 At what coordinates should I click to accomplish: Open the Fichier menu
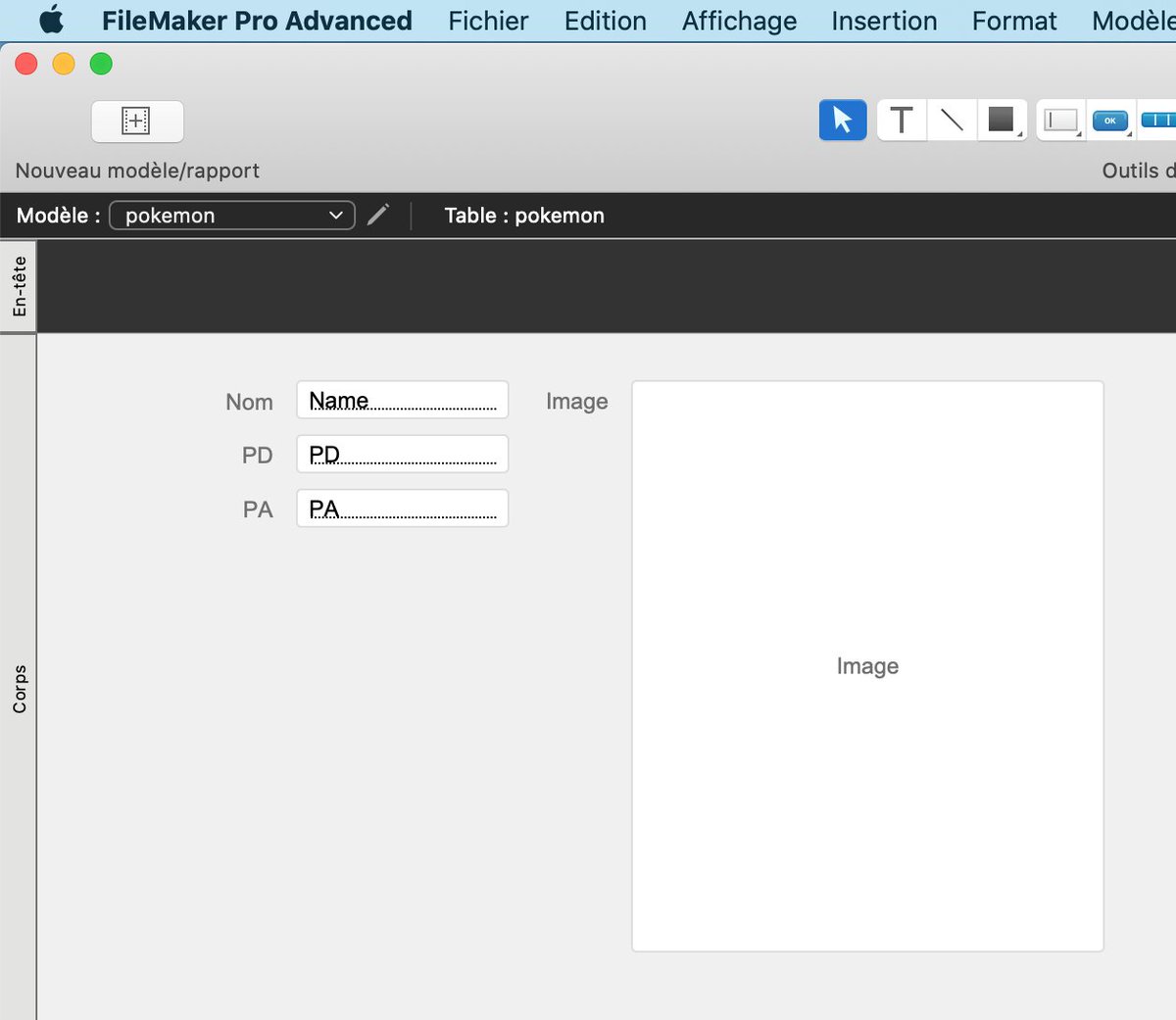(488, 21)
